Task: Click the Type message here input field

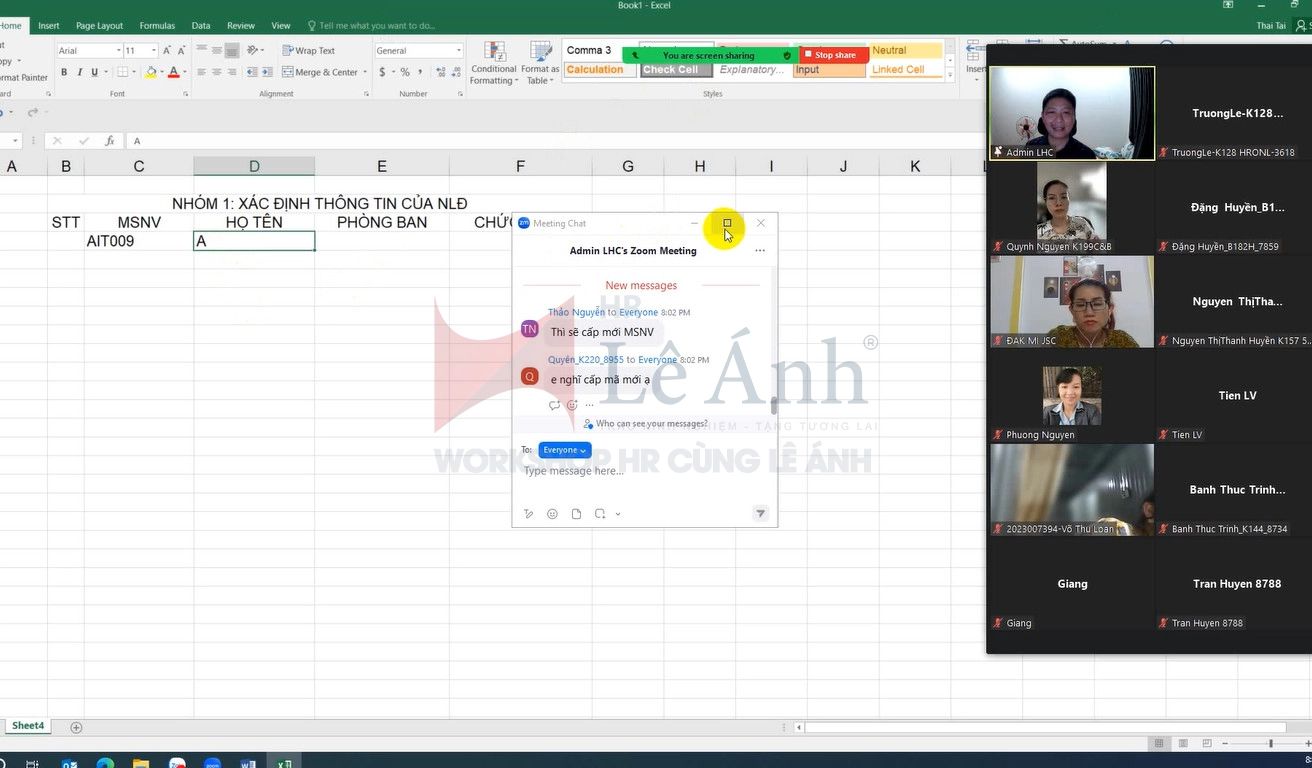Action: coord(640,471)
